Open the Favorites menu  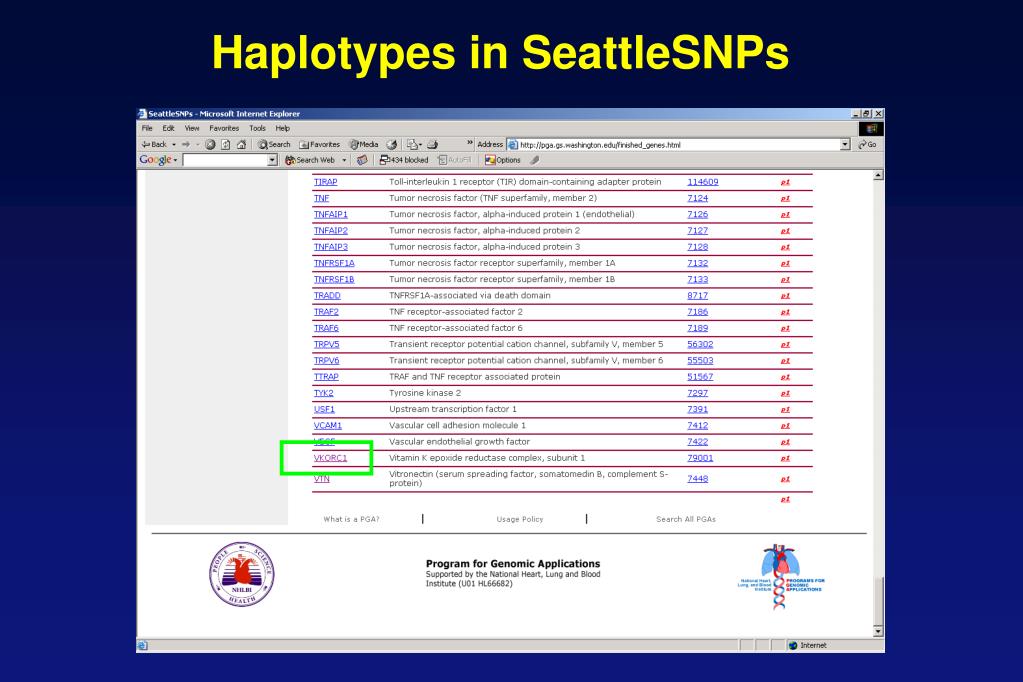224,129
